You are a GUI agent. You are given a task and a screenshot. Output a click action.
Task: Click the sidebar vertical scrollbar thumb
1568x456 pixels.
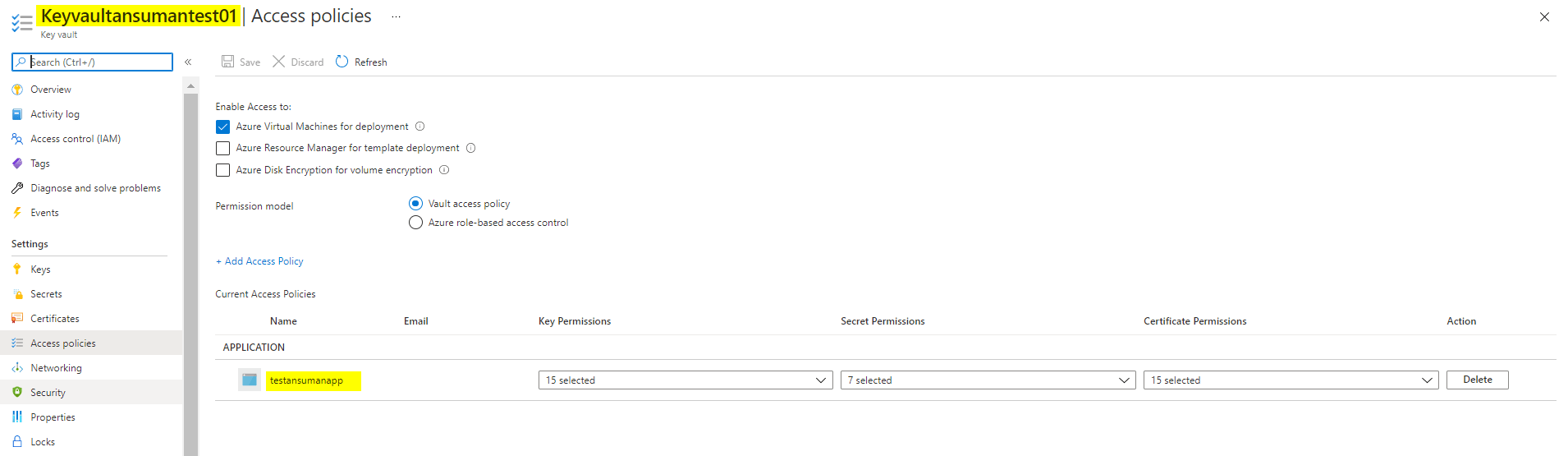[190, 274]
